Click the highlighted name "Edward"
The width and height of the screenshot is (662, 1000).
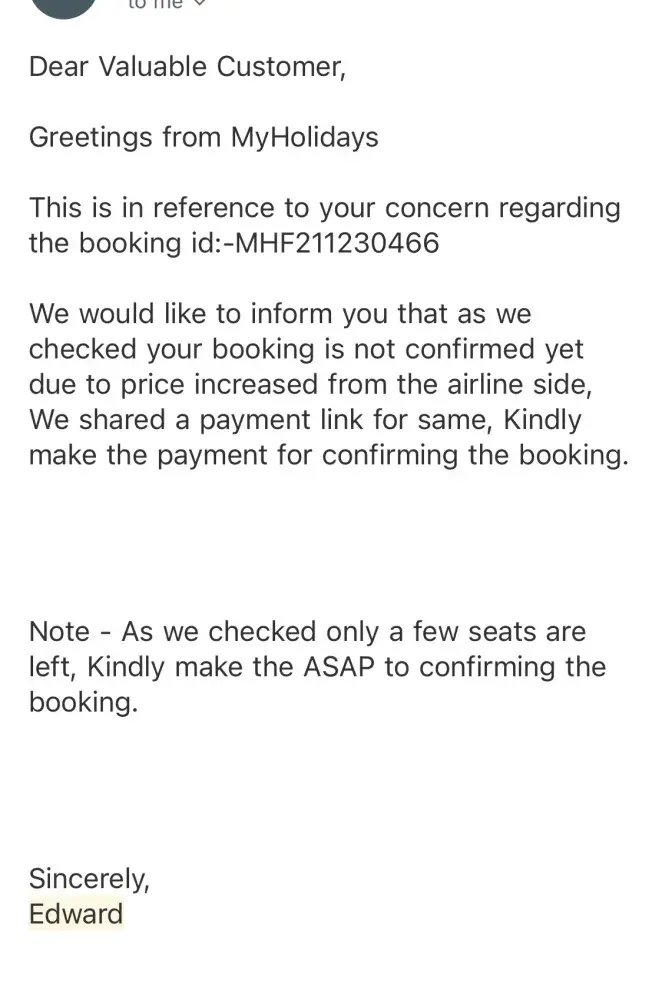point(76,914)
